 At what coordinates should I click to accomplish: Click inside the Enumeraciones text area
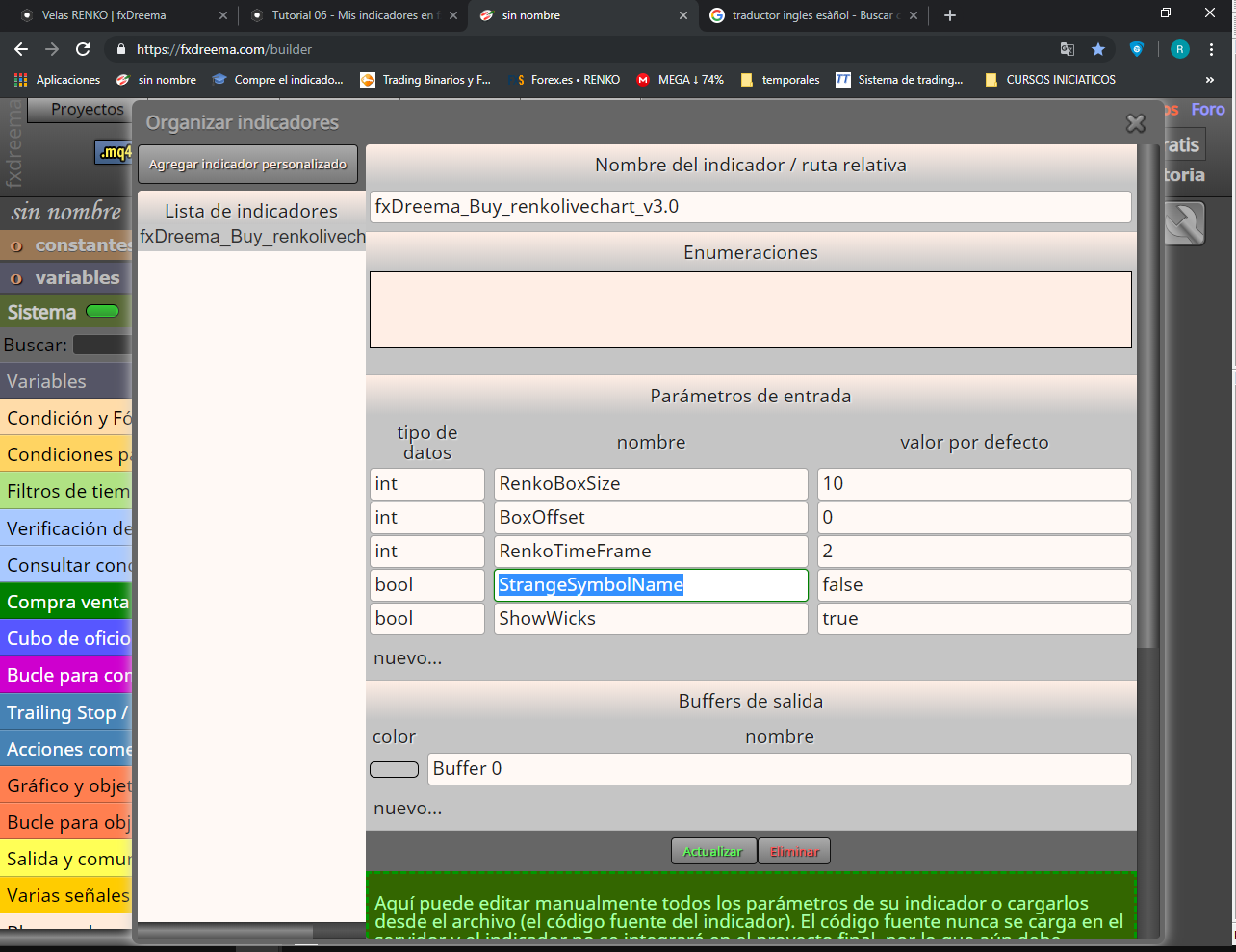point(751,310)
